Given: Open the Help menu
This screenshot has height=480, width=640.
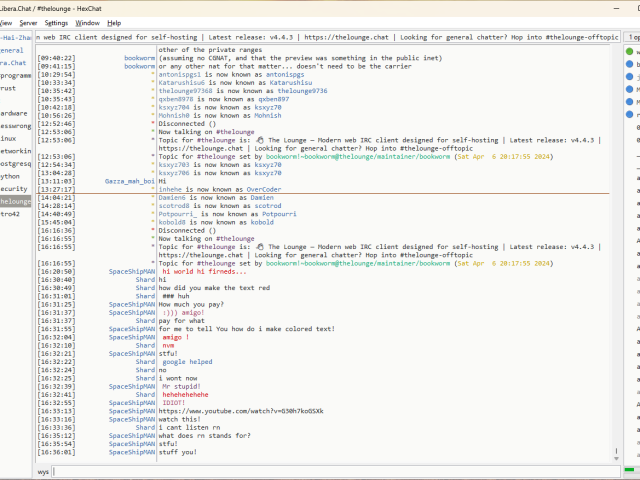Looking at the screenshot, I should [114, 22].
